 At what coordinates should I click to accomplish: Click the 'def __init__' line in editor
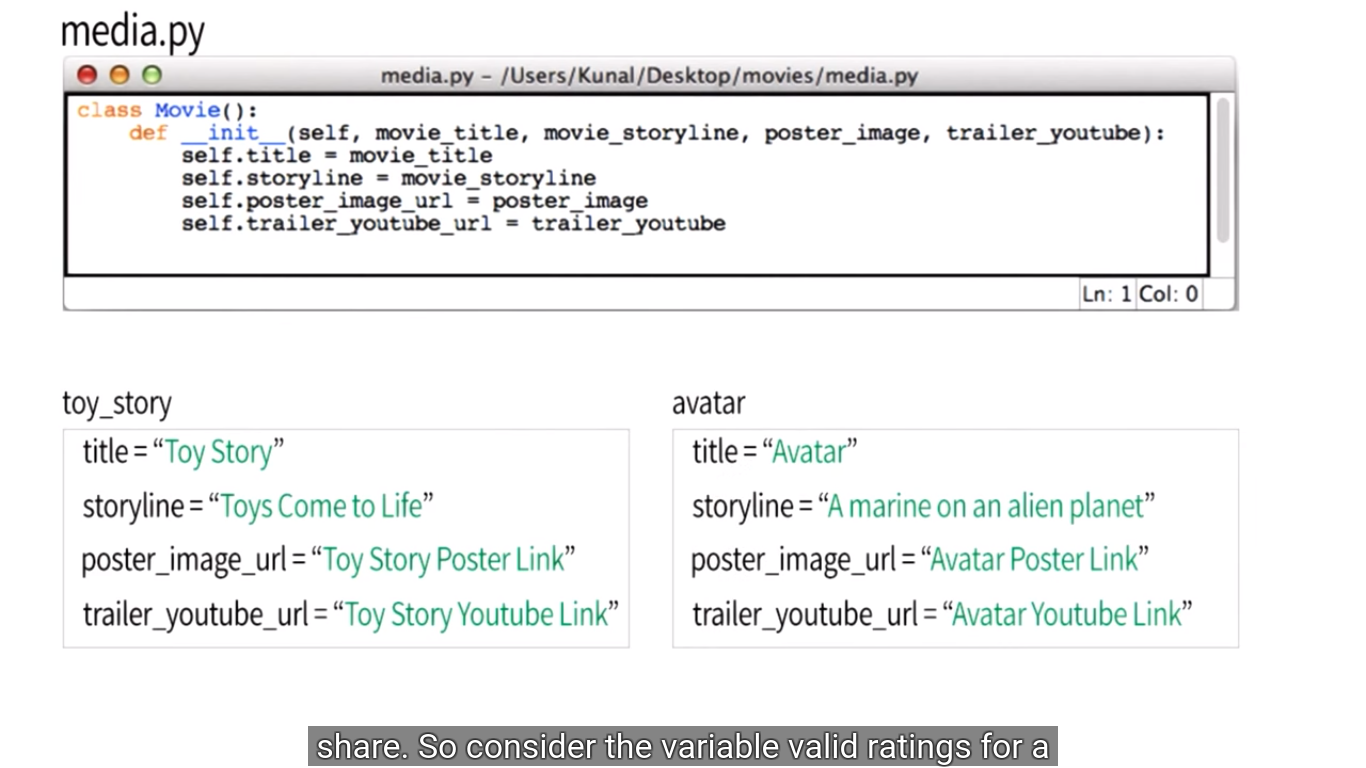[647, 133]
